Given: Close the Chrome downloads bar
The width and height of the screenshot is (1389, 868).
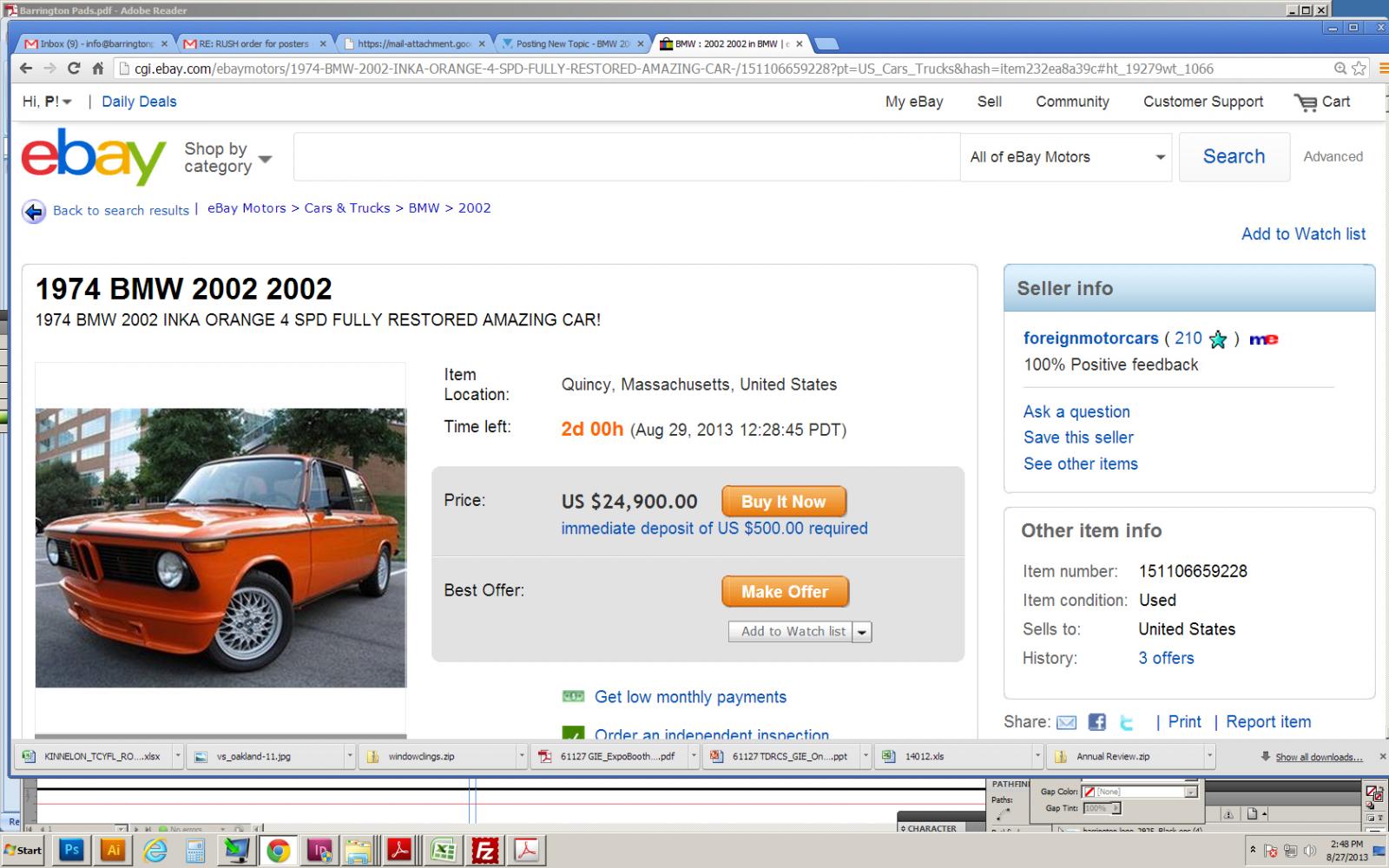Looking at the screenshot, I should (x=1382, y=757).
